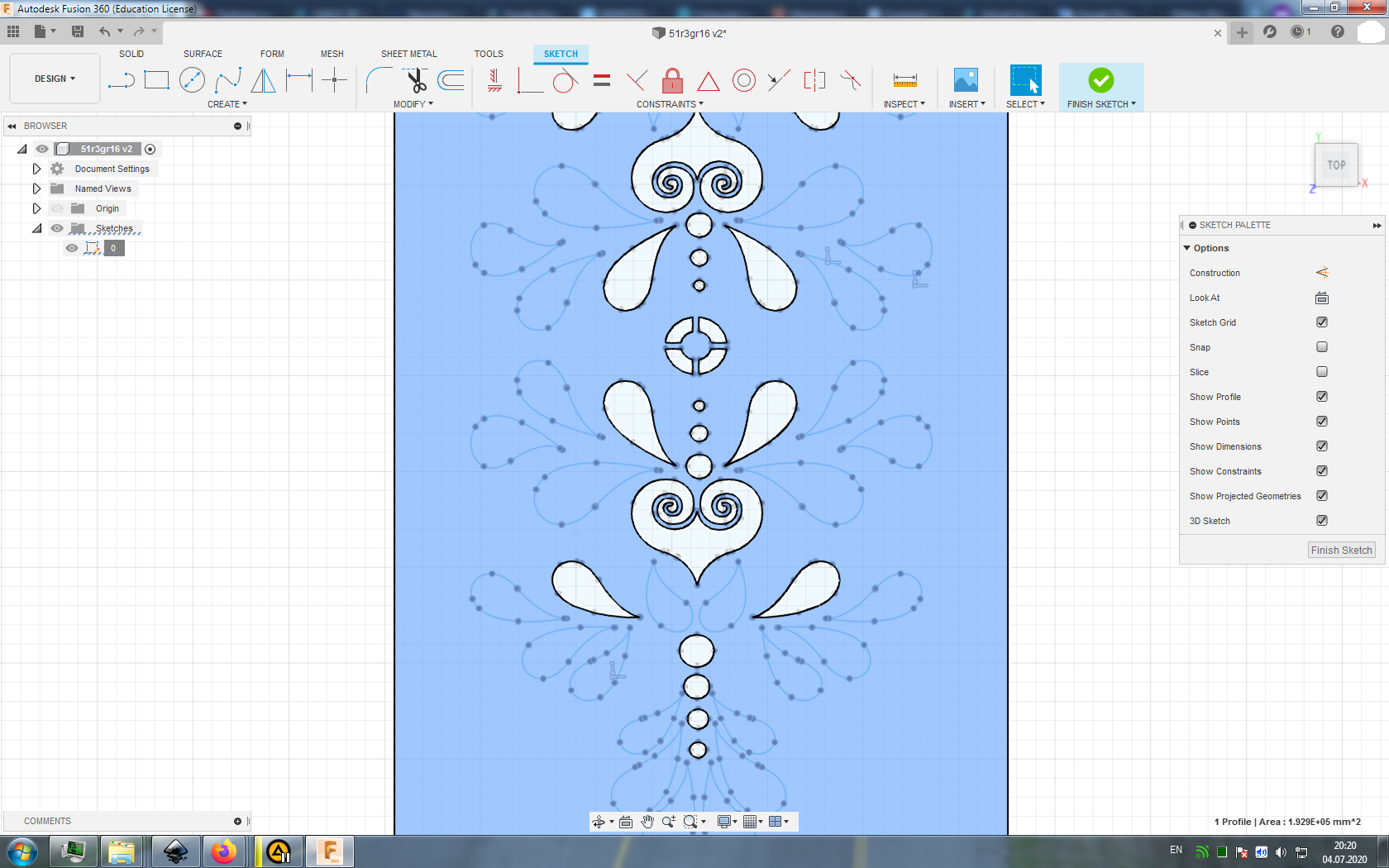Open the DESIGN workspace dropdown

coord(55,79)
